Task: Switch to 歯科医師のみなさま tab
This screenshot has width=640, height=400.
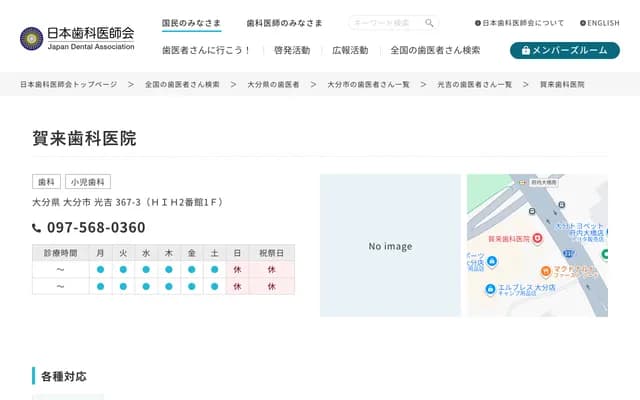Action: point(284,22)
